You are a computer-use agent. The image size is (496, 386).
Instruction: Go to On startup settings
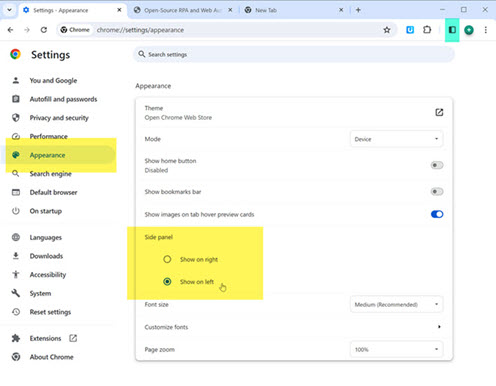click(x=46, y=211)
